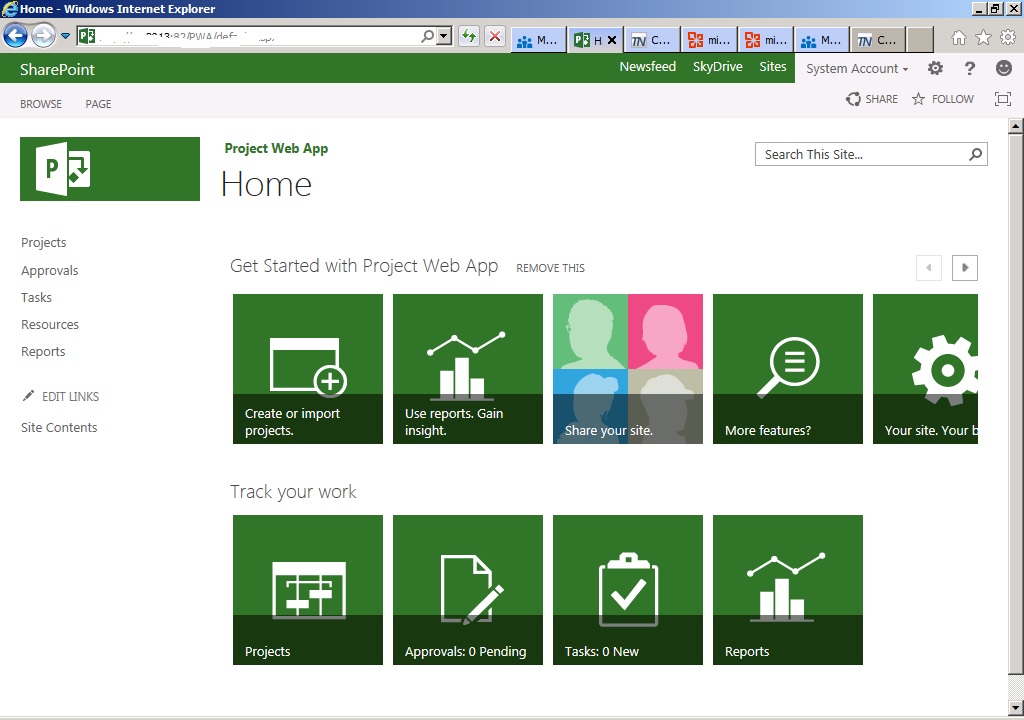Click the next arrow of Get Started carousel
The height and width of the screenshot is (720, 1024).
point(965,267)
